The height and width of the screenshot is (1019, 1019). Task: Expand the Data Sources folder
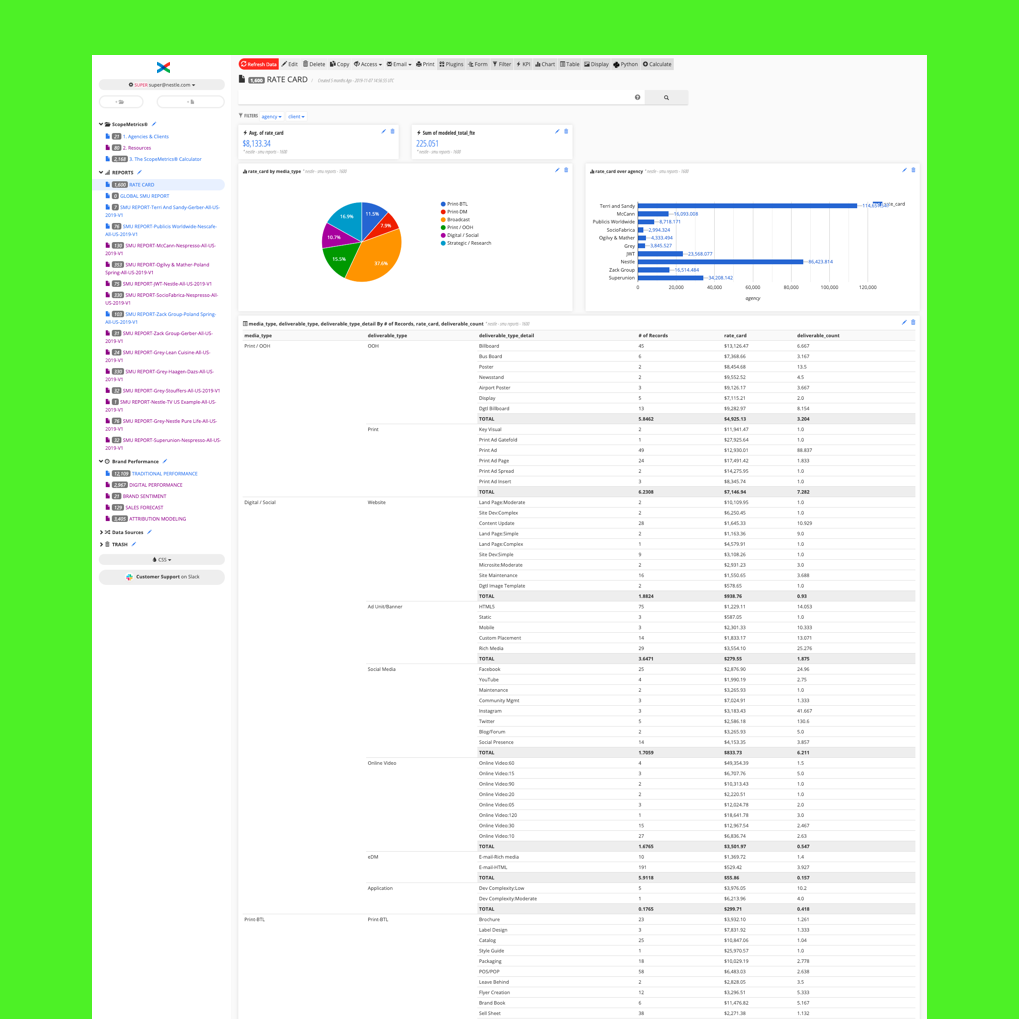point(101,532)
